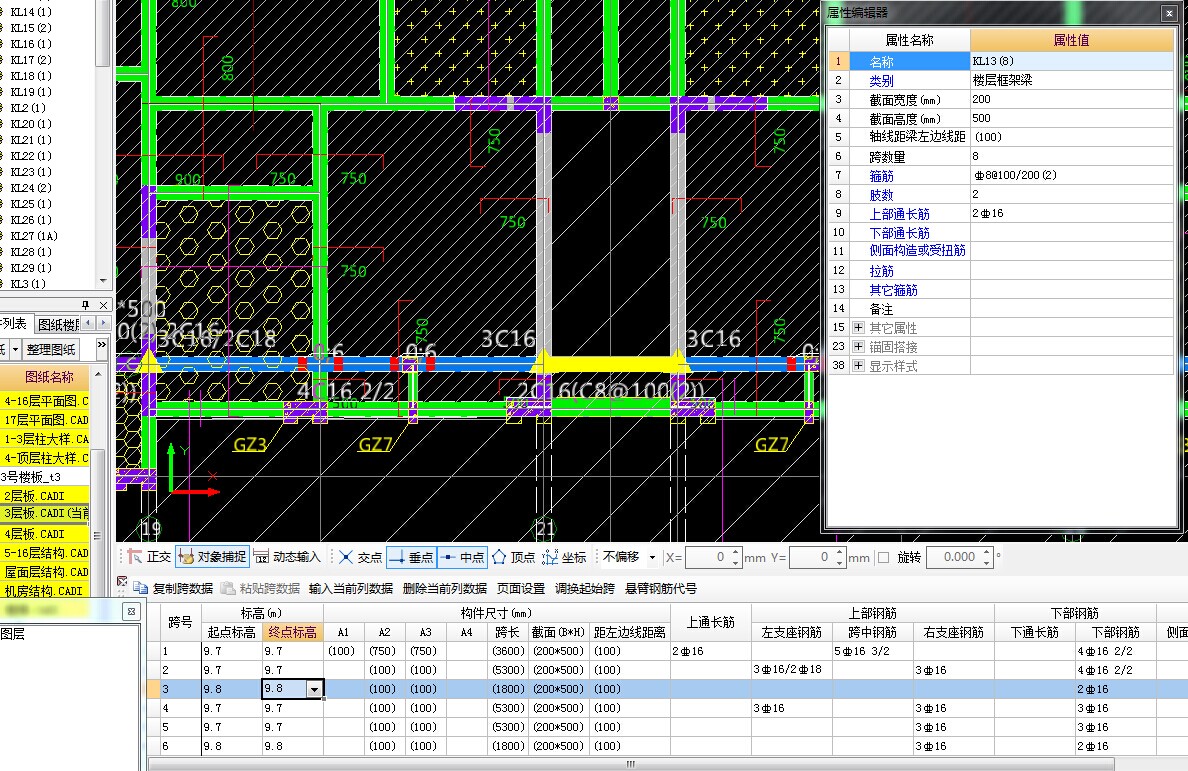Select 交点 intersection snap
Image resolution: width=1188 pixels, height=771 pixels.
(360, 557)
